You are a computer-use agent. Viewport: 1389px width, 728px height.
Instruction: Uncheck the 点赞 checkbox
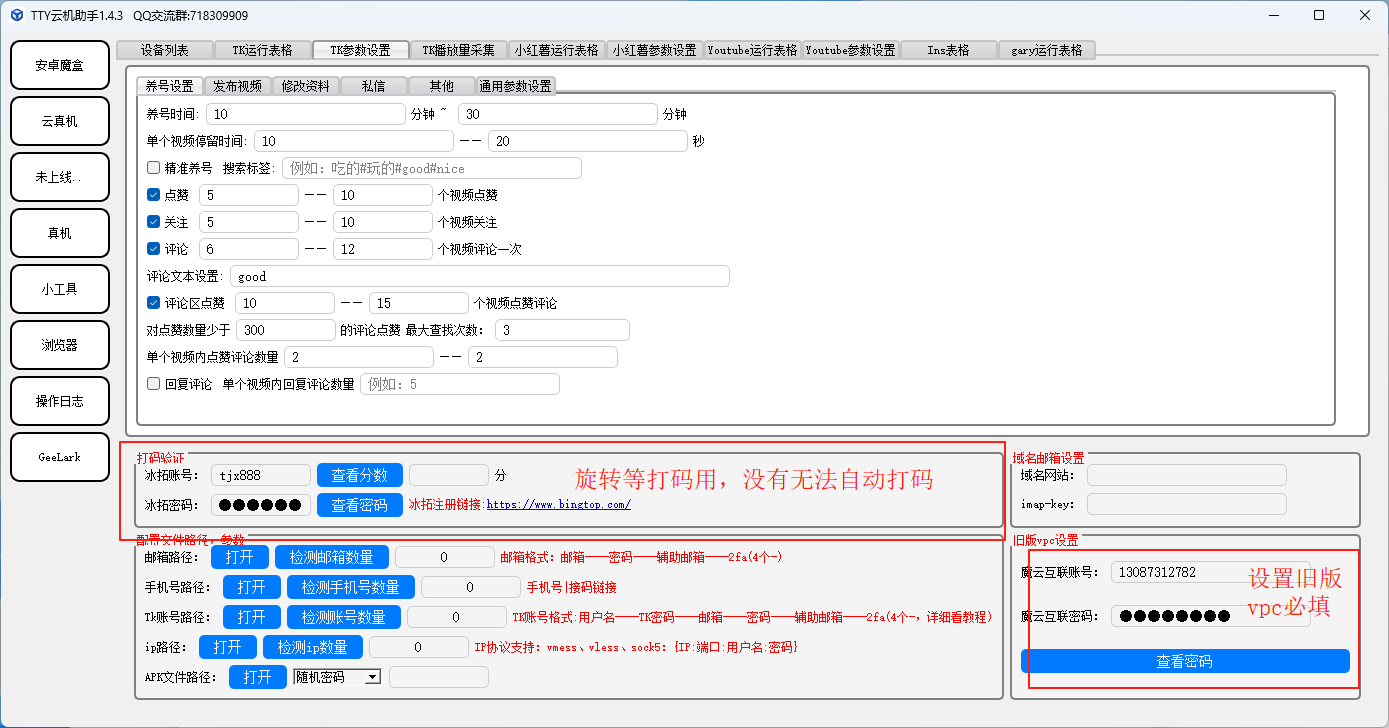click(x=154, y=195)
